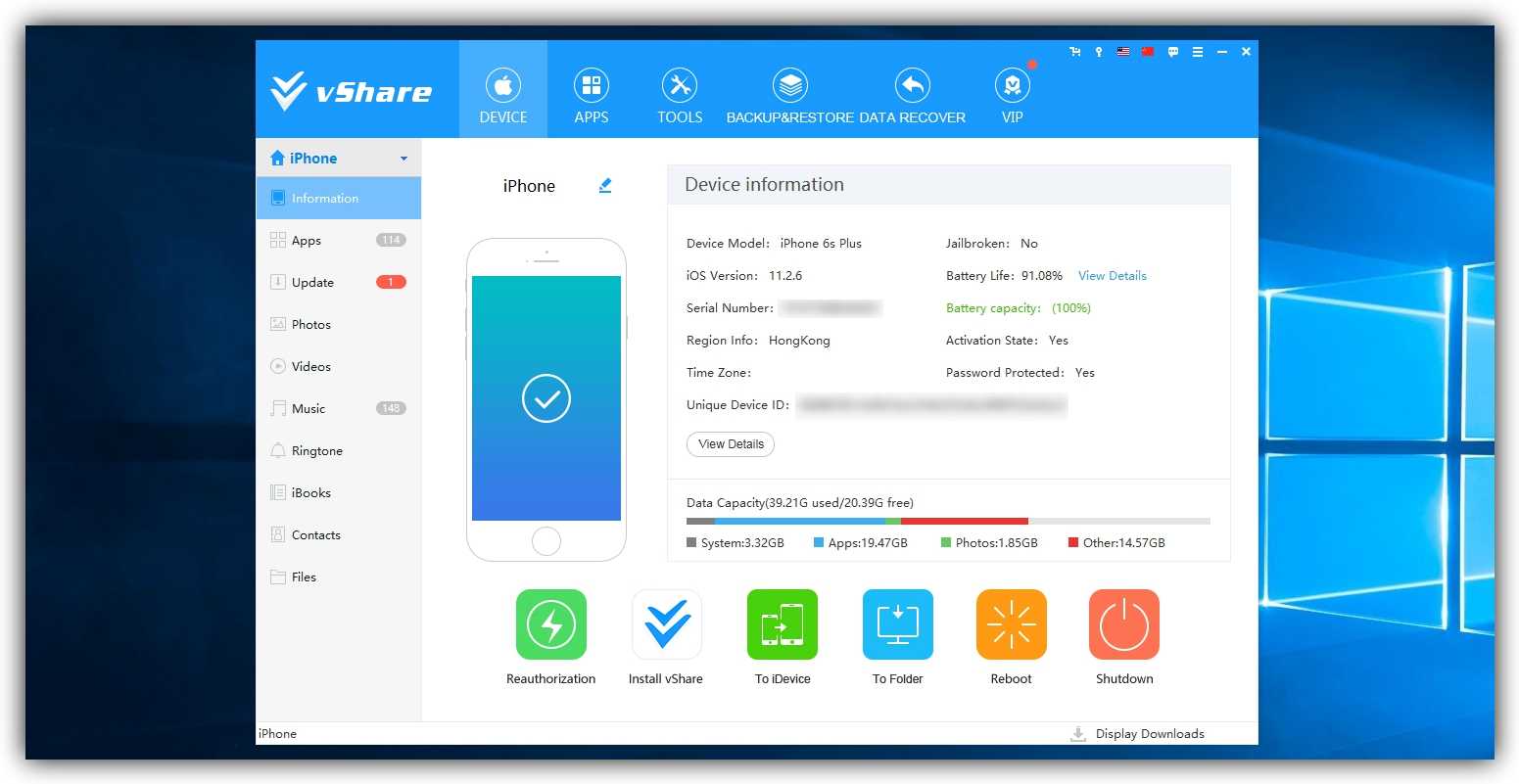Open the hamburger menu in title bar
The width and height of the screenshot is (1519, 784).
point(1197,52)
